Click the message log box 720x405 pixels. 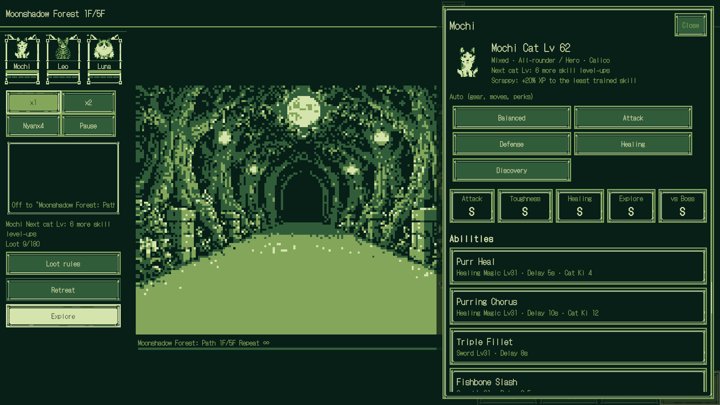(63, 178)
